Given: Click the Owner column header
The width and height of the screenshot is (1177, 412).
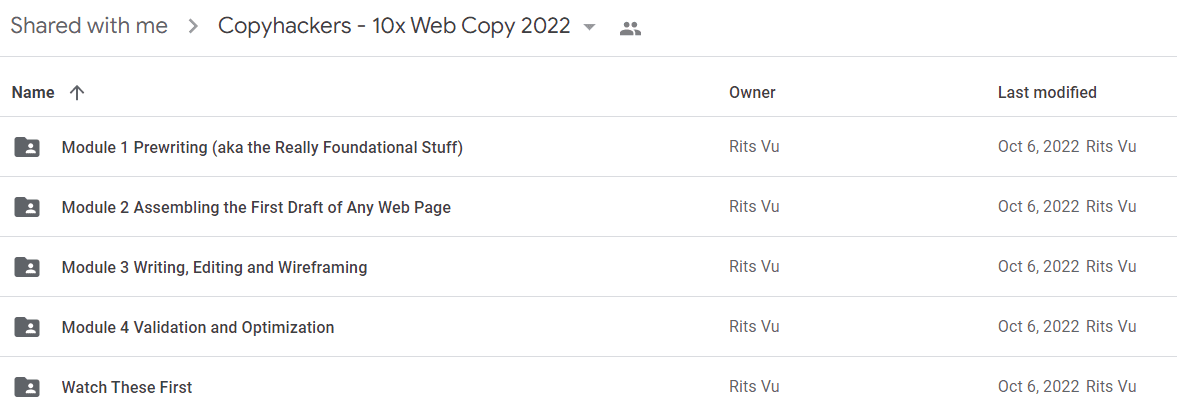Looking at the screenshot, I should [x=752, y=92].
